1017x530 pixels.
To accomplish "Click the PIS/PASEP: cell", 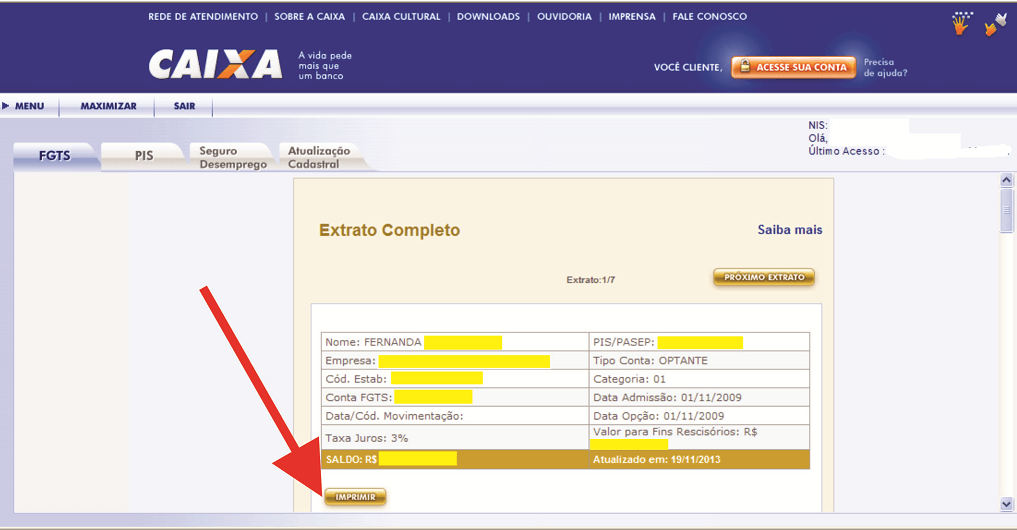I will coord(699,342).
